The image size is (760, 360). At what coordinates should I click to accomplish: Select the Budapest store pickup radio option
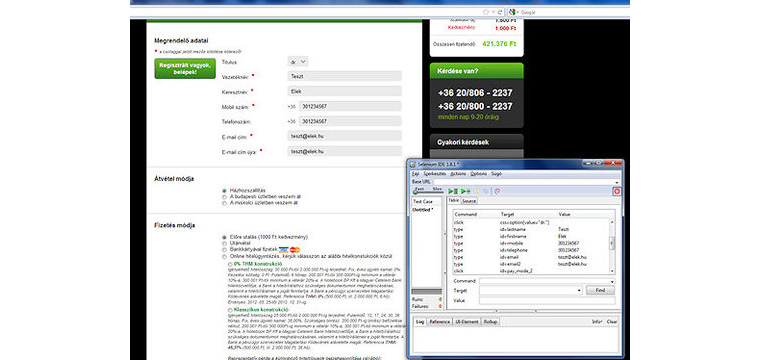pyautogui.click(x=224, y=197)
